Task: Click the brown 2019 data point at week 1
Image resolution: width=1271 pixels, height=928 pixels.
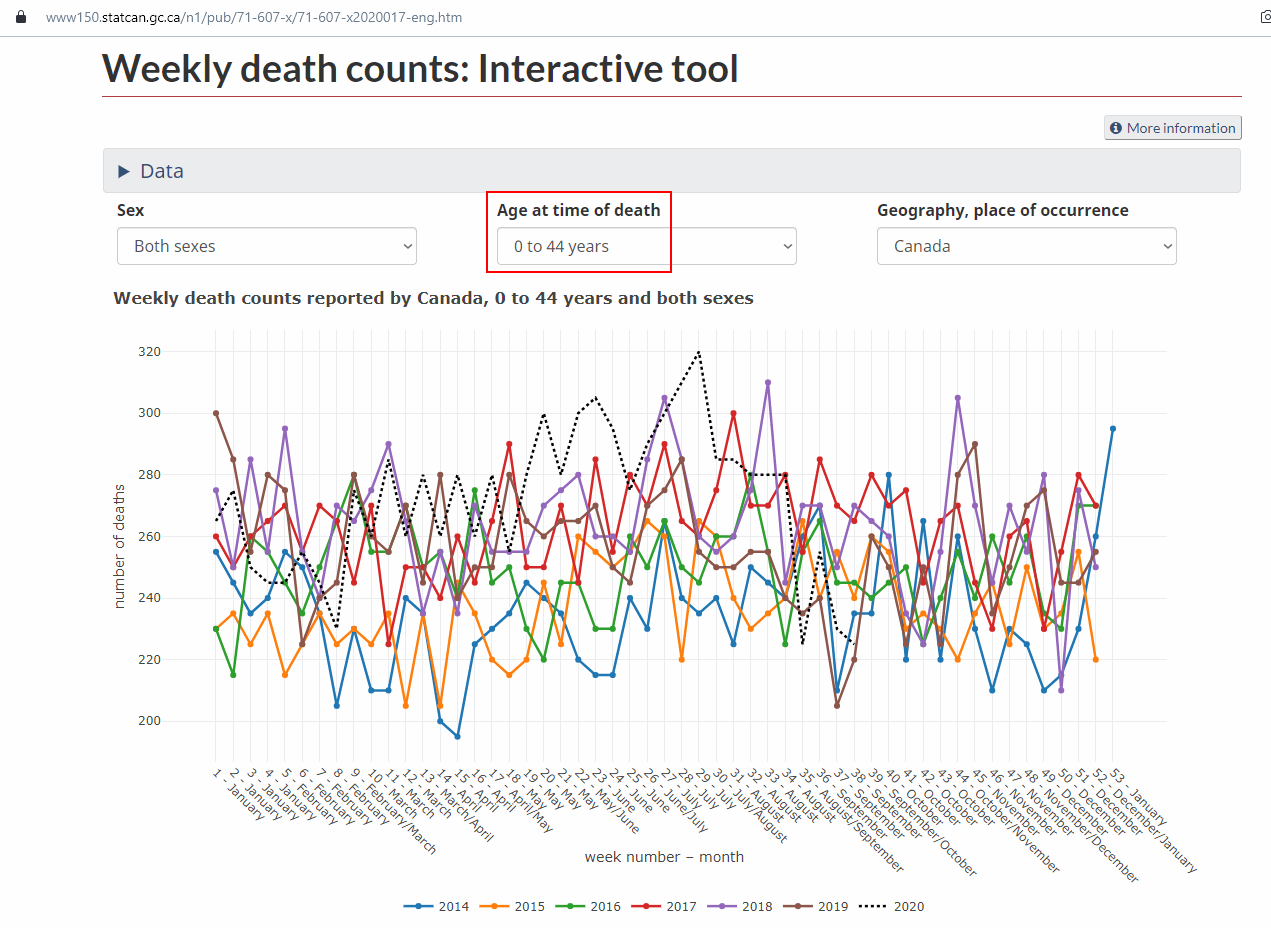Action: [216, 413]
